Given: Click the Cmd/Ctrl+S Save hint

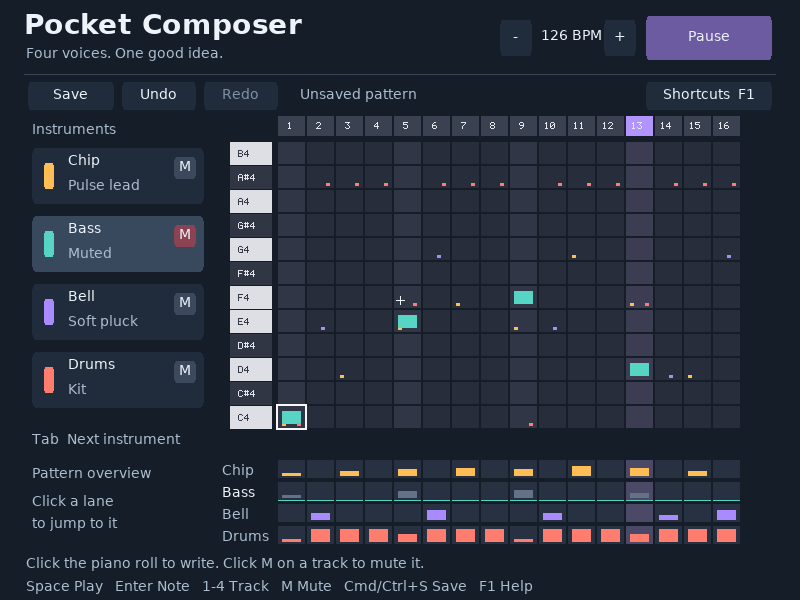Looking at the screenshot, I should (405, 586).
